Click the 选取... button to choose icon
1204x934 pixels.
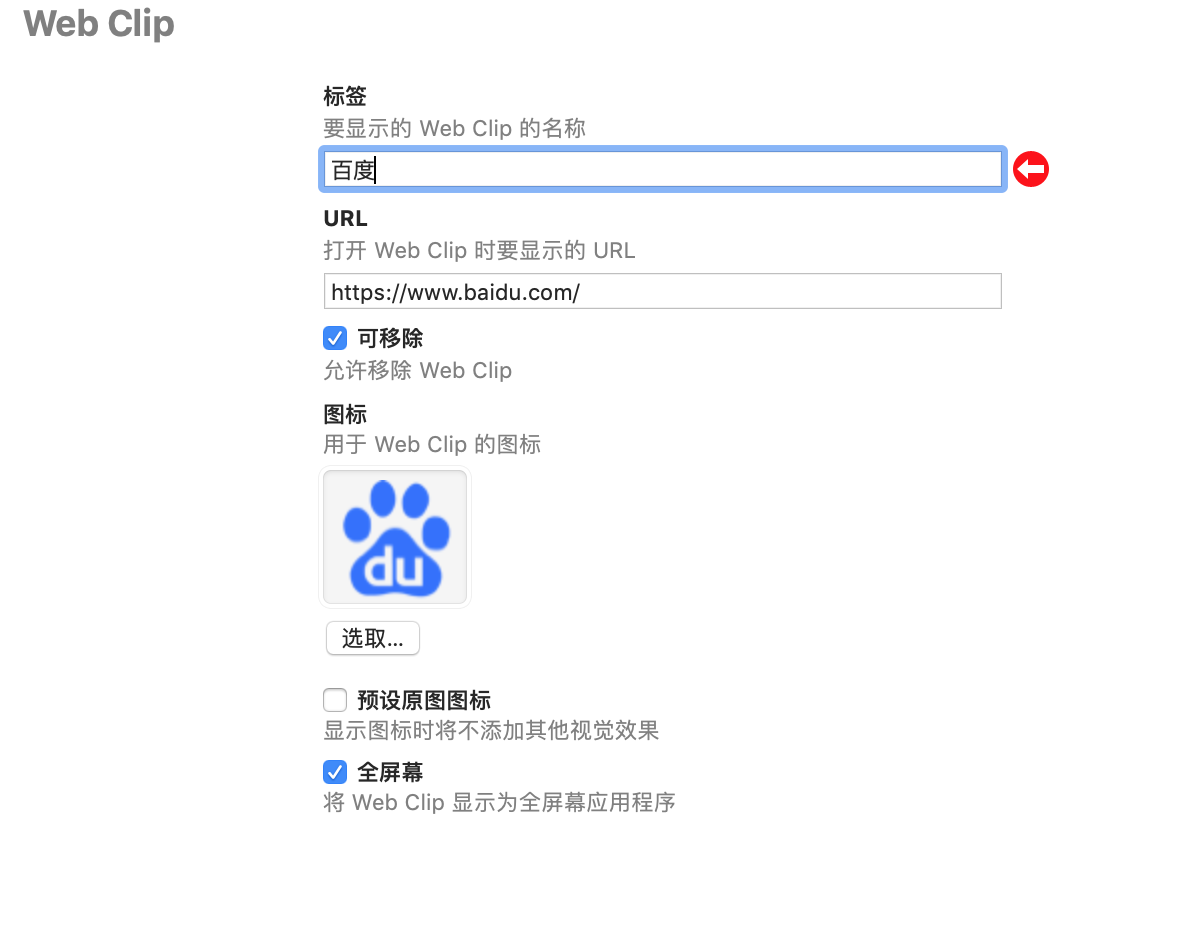373,638
